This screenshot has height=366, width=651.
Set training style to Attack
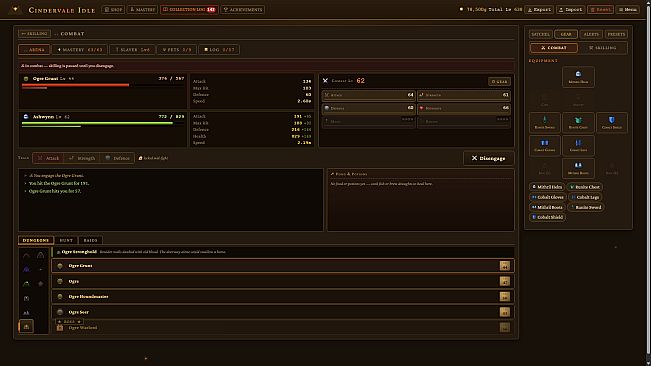coord(48,158)
